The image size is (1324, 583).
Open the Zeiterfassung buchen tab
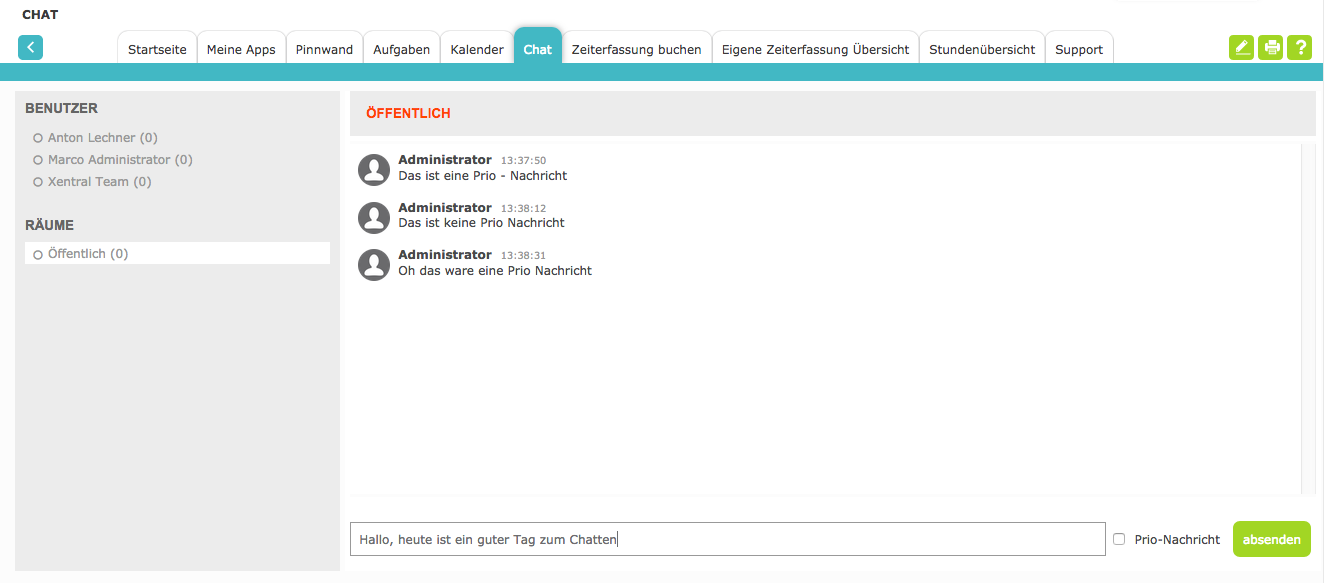pyautogui.click(x=636, y=49)
